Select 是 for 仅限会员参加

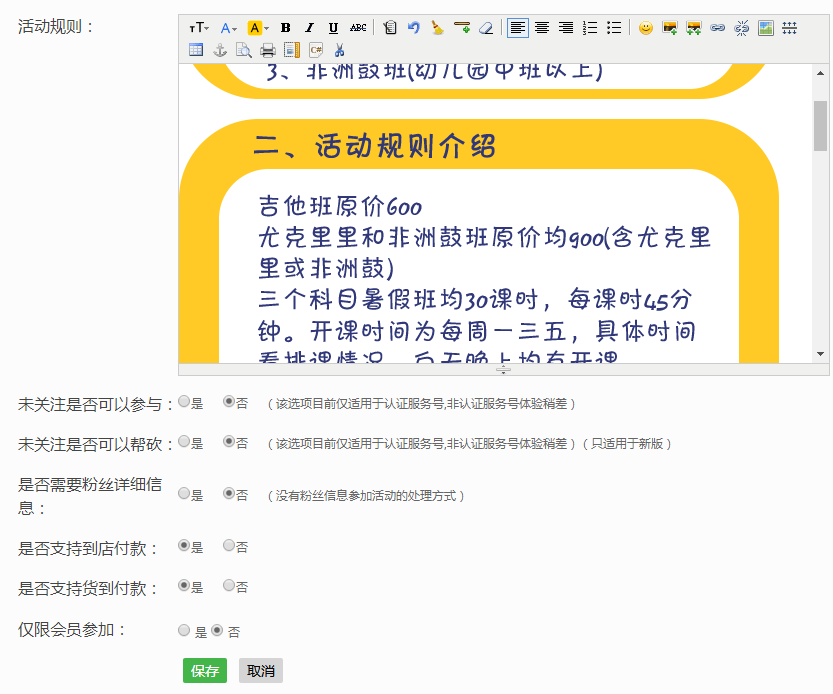pyautogui.click(x=183, y=630)
